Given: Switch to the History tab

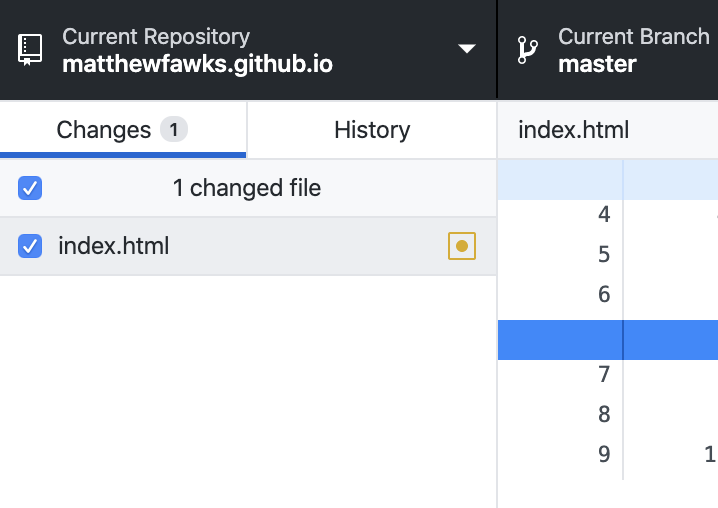Looking at the screenshot, I should [x=372, y=130].
